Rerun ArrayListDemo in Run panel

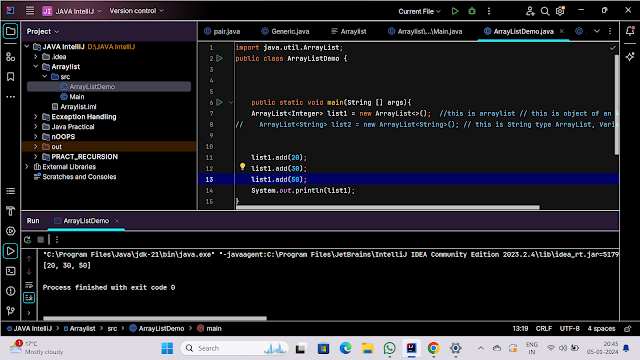[28, 240]
